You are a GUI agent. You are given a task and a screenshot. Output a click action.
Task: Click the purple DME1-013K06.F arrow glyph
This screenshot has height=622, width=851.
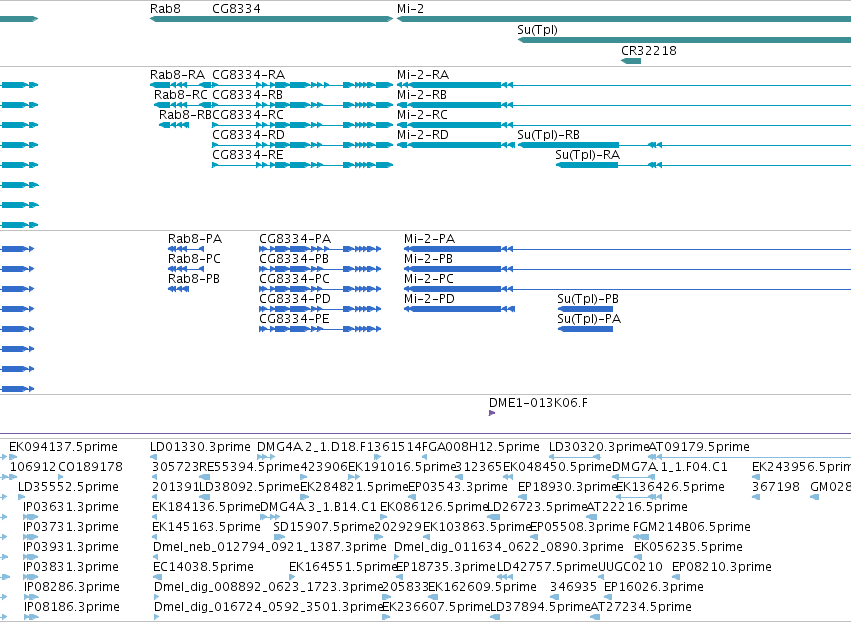point(492,413)
